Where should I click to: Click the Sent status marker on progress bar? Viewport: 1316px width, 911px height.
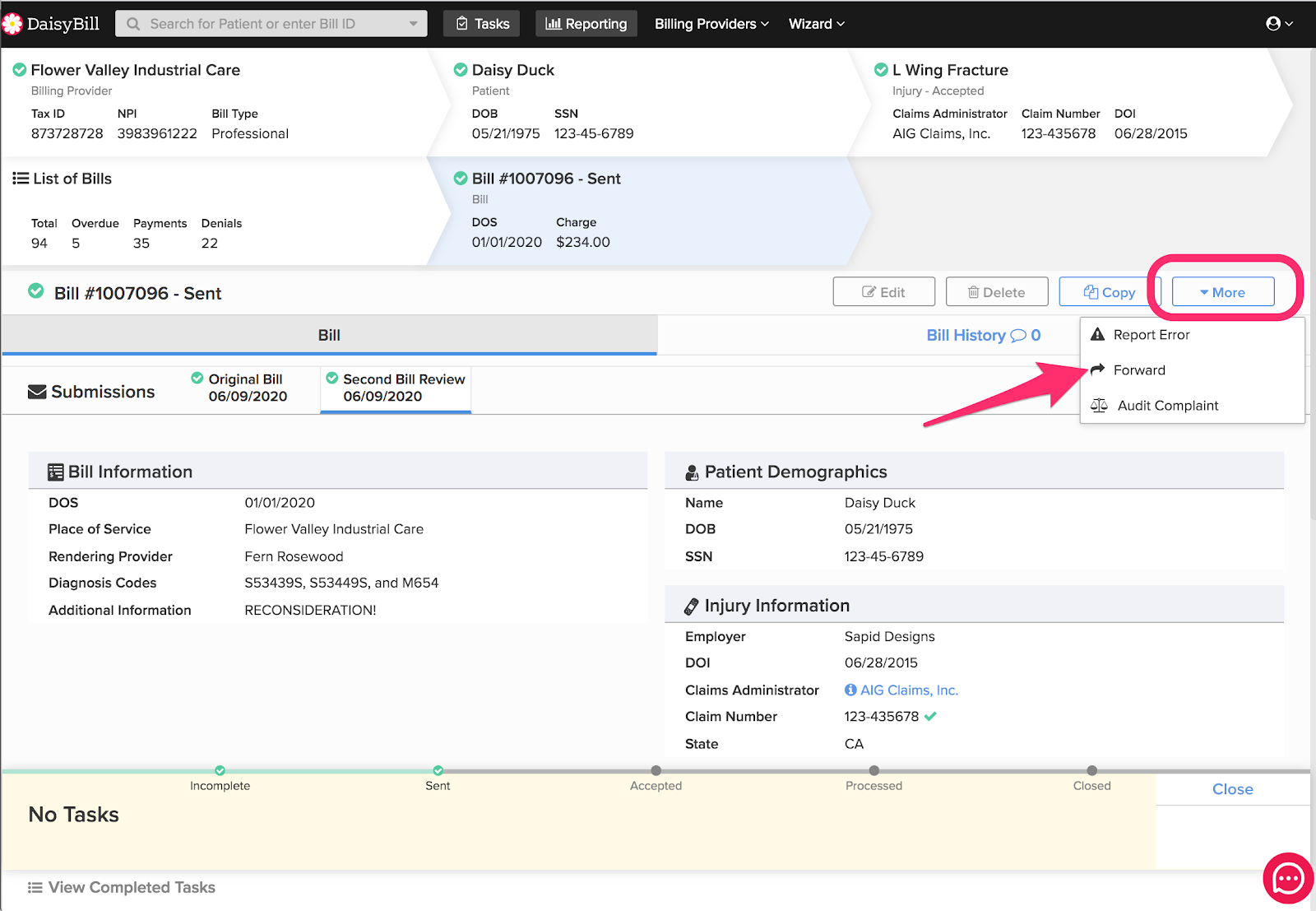coord(438,771)
